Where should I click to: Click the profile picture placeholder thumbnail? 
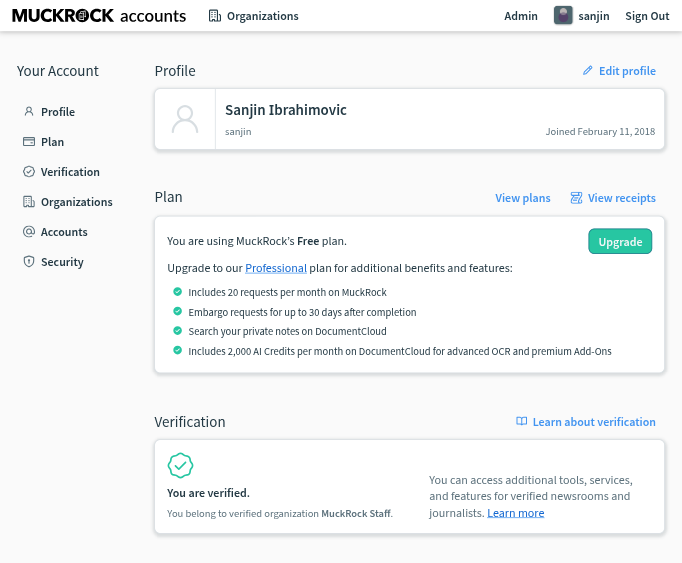[185, 120]
